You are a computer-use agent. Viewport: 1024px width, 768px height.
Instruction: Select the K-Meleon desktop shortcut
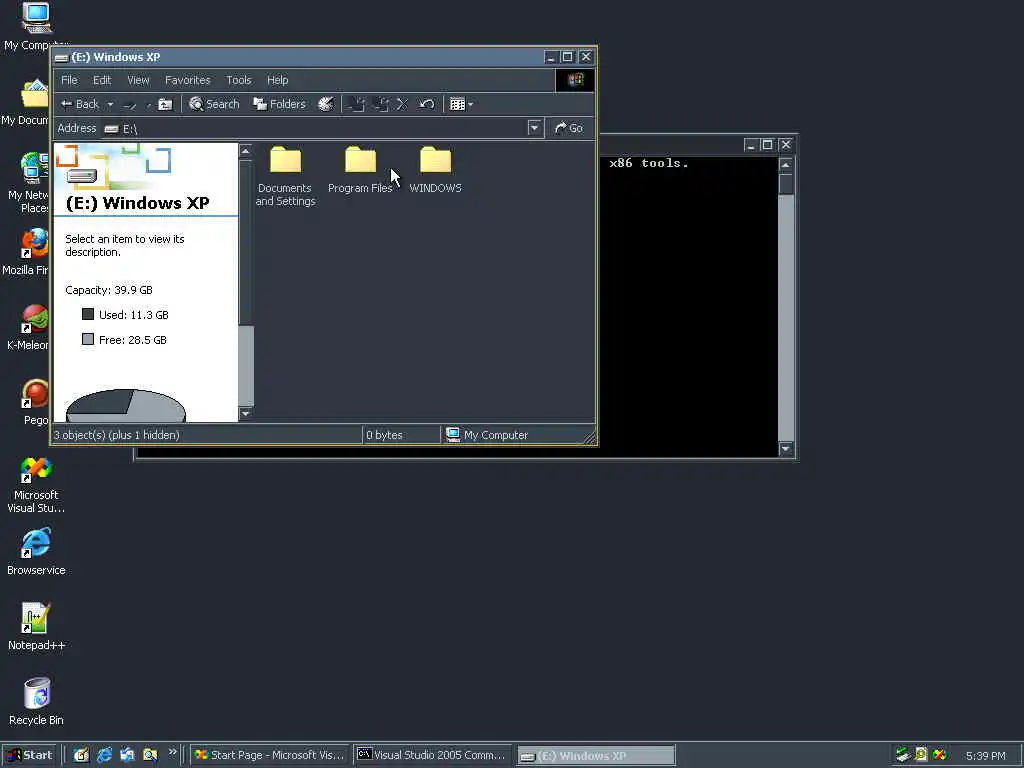(x=27, y=328)
